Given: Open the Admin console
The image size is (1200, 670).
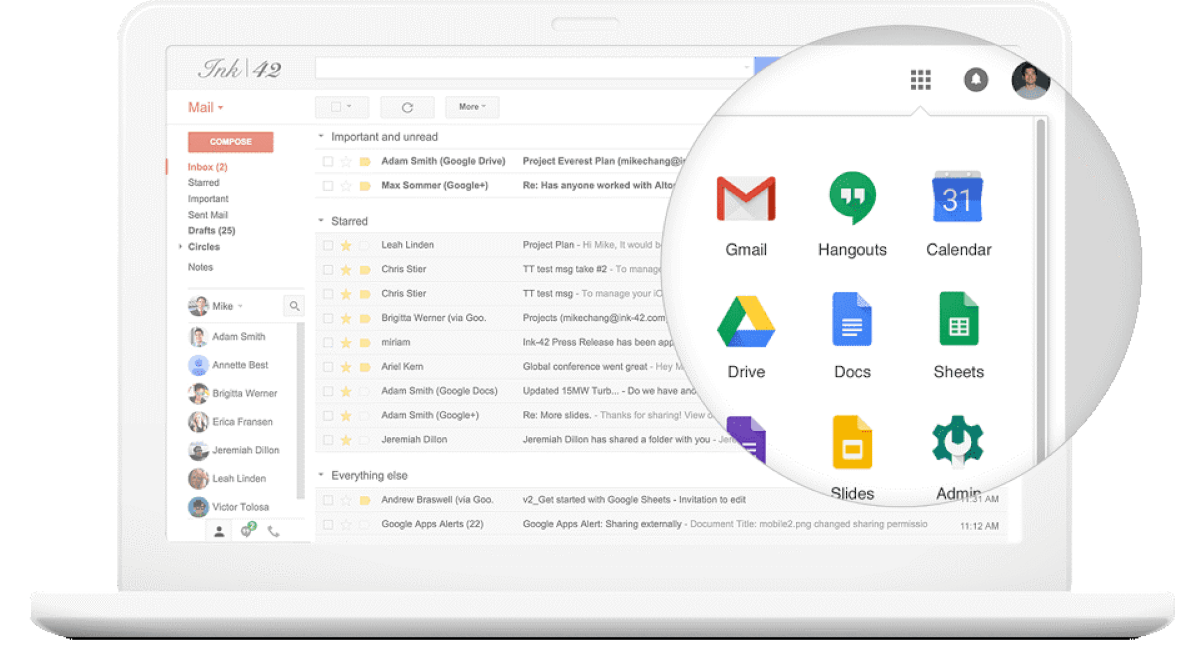Looking at the screenshot, I should pyautogui.click(x=957, y=440).
